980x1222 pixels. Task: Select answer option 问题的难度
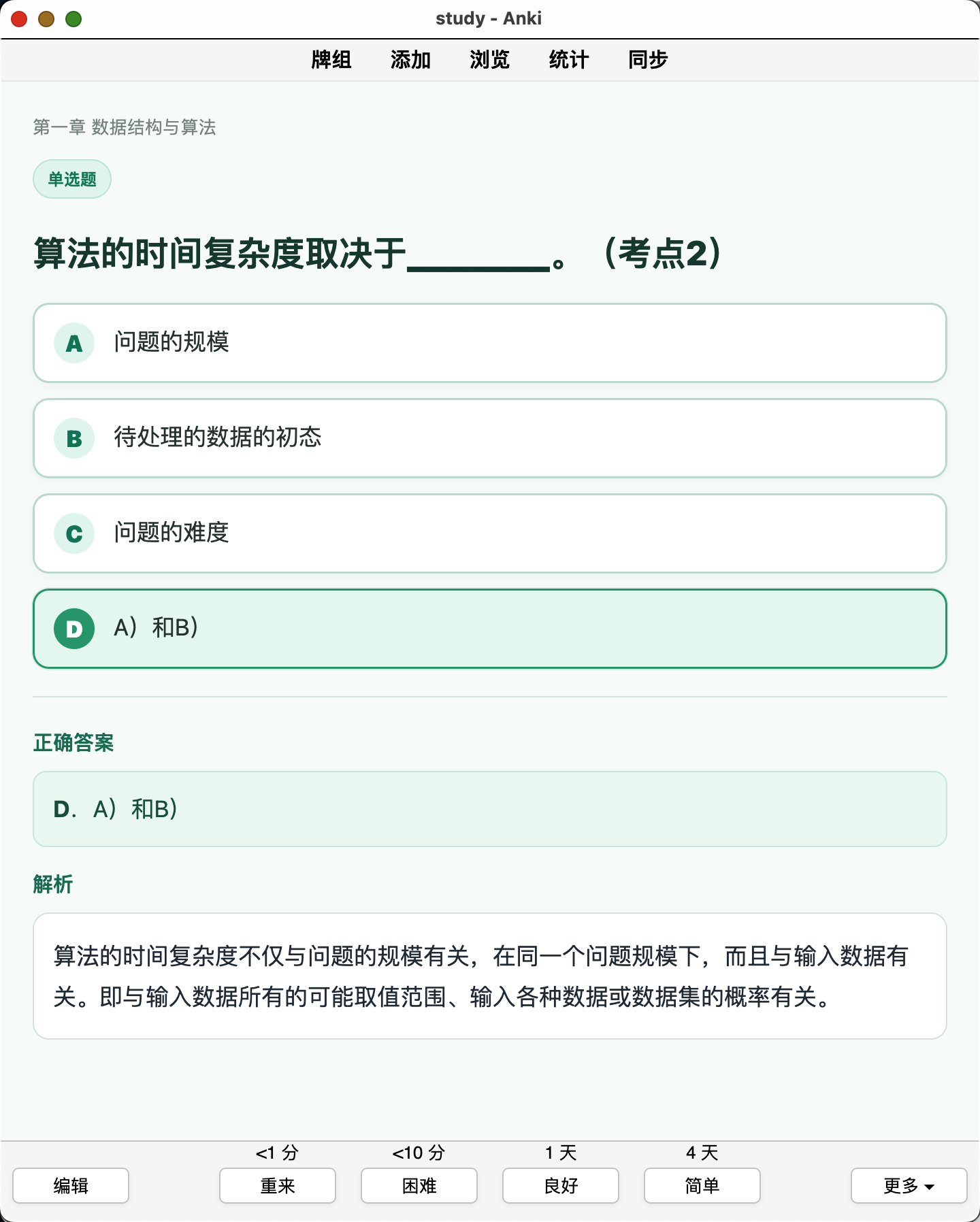490,533
